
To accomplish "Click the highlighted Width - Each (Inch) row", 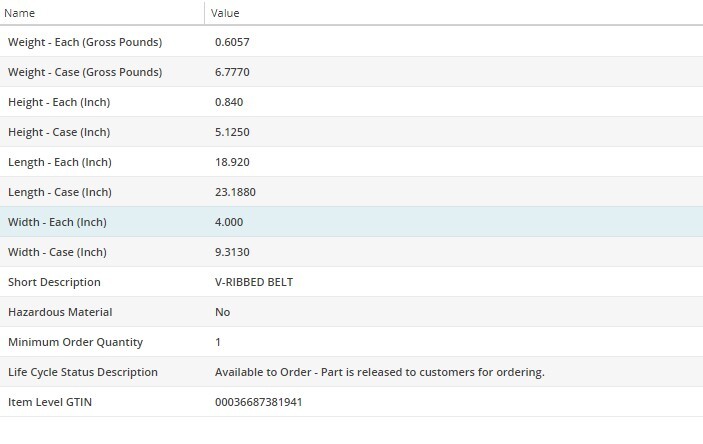I will click(57, 222).
